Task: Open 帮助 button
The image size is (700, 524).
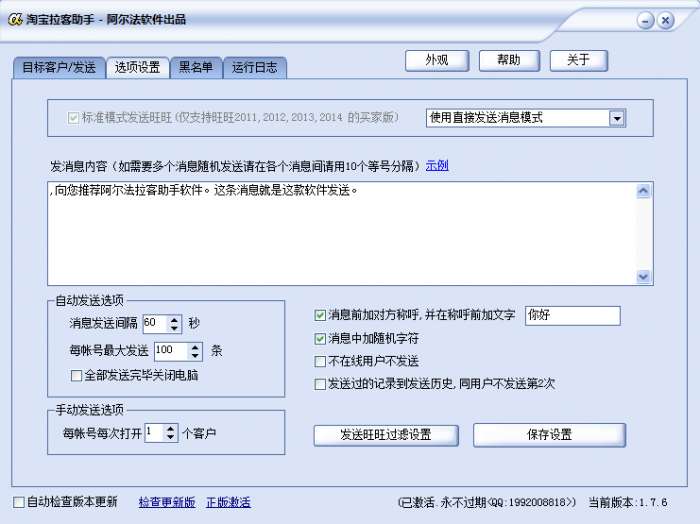Action: (x=509, y=60)
